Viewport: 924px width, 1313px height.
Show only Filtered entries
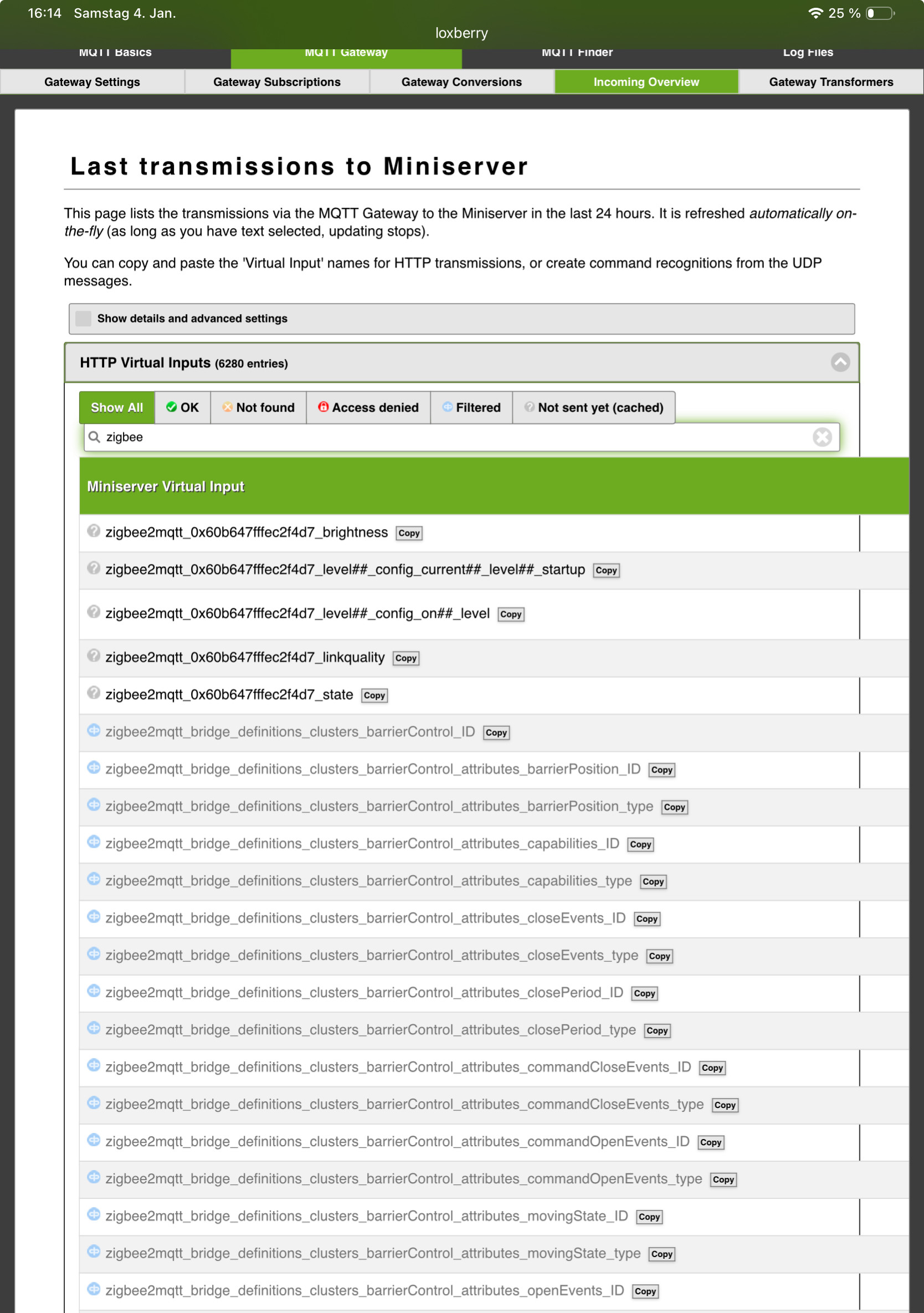point(471,407)
